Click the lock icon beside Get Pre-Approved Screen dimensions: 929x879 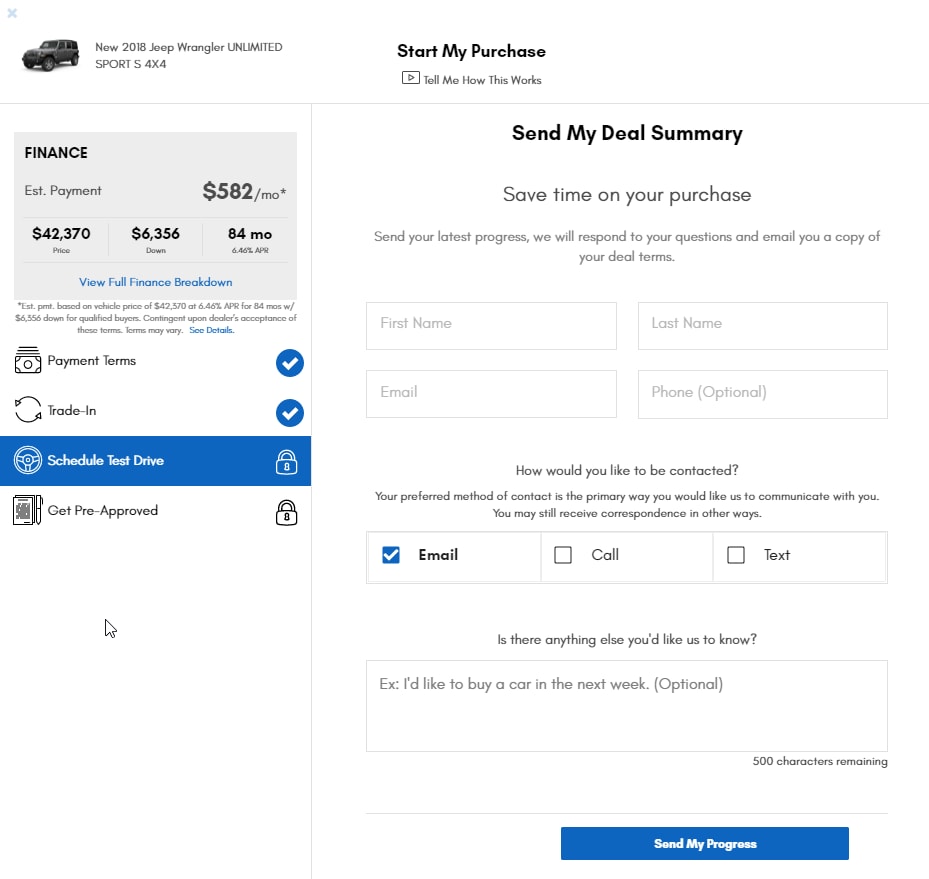(287, 512)
